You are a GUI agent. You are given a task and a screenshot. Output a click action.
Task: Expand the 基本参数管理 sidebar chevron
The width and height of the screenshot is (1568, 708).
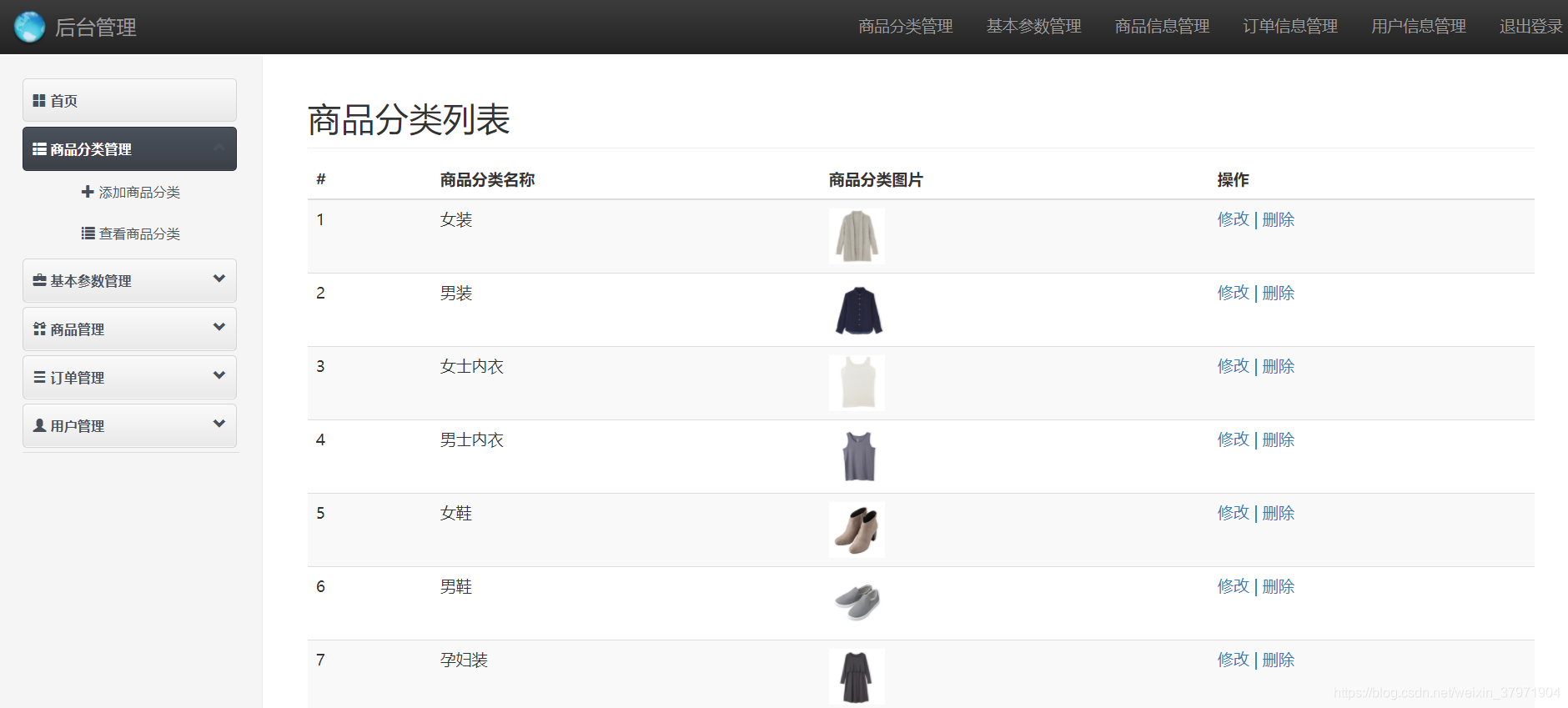[x=219, y=279]
